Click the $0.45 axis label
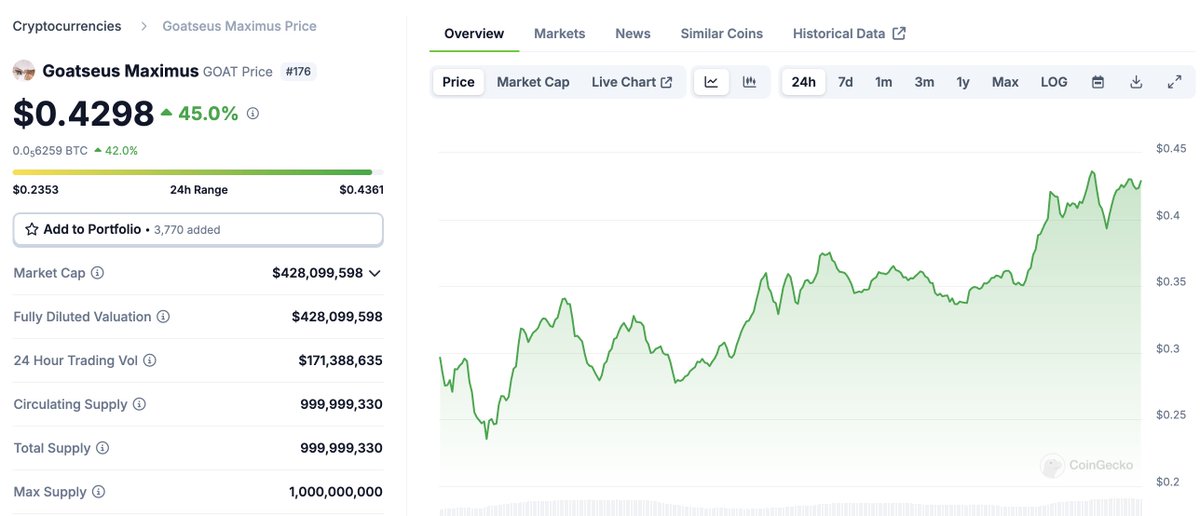 (x=1171, y=149)
